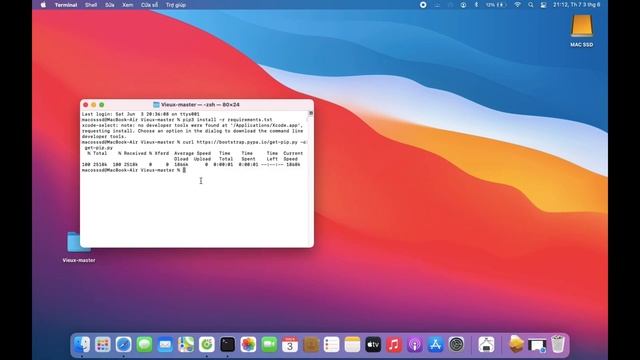
Task: Click the user account icon in menu bar
Action: [x=463, y=5]
